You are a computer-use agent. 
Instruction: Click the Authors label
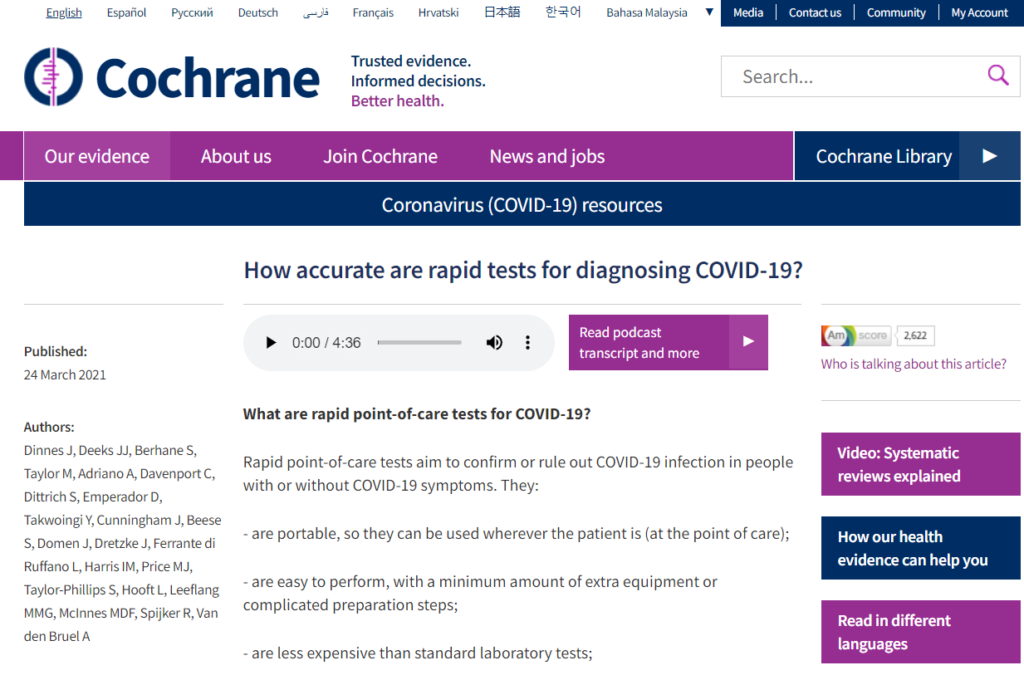tap(49, 427)
